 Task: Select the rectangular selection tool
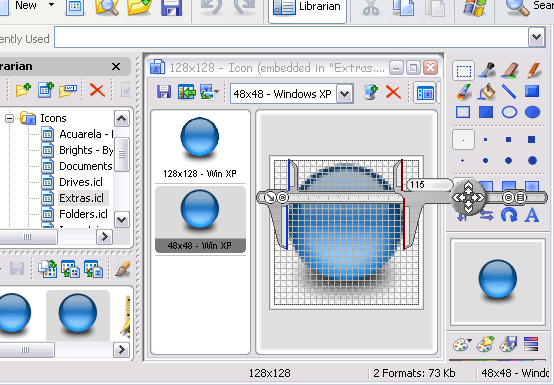463,71
